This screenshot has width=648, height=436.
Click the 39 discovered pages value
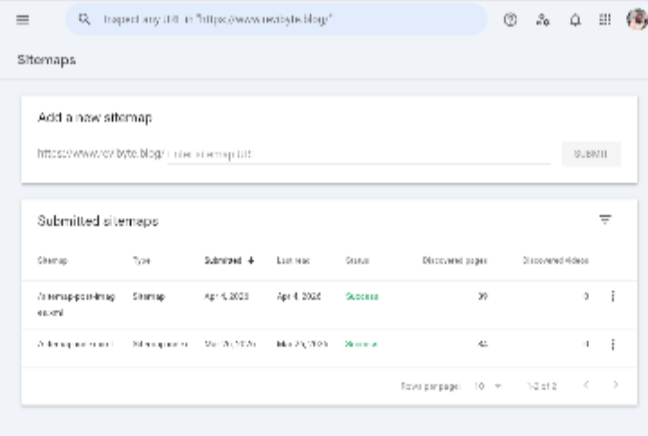tap(483, 296)
